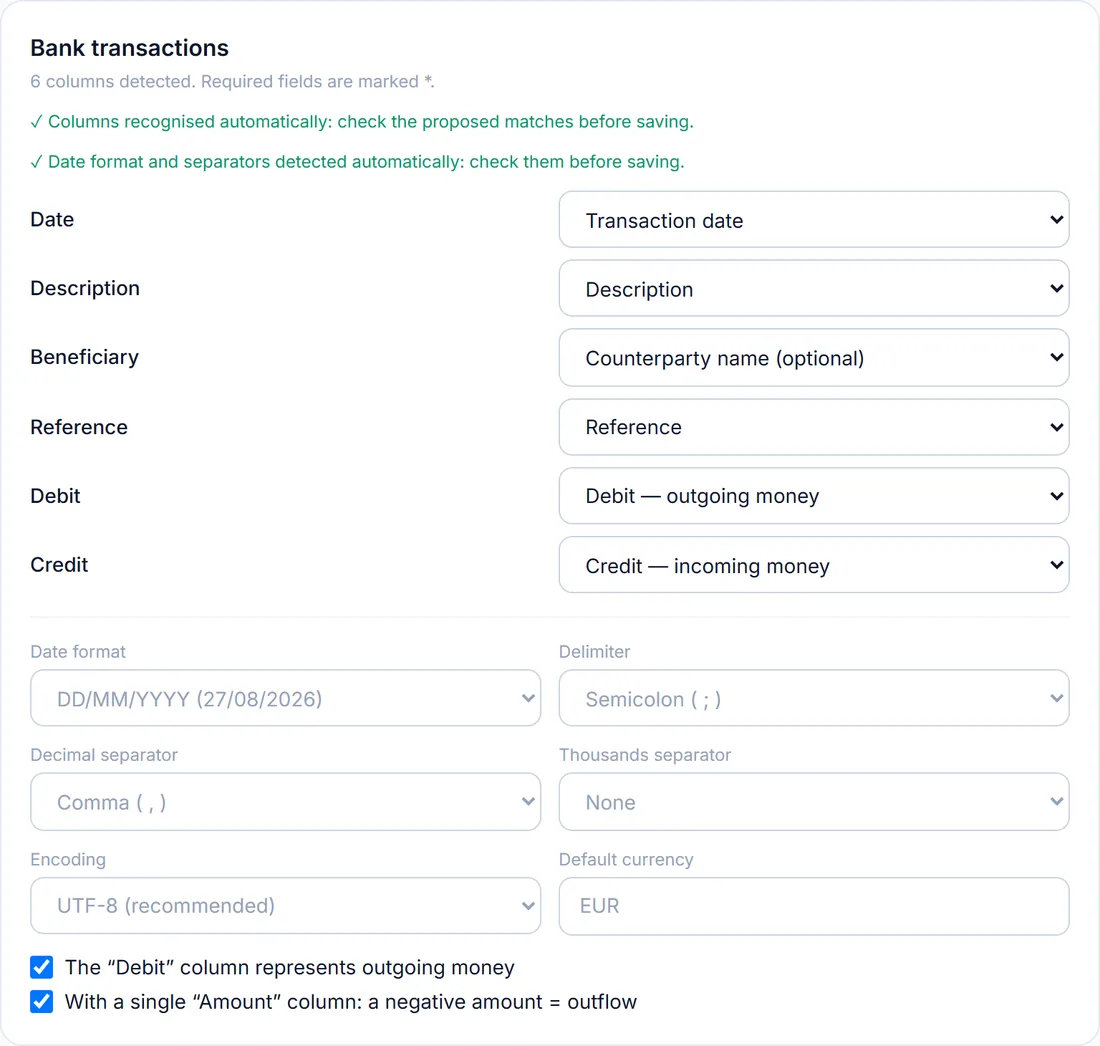
Task: Click the chevron arrow of Thousands separator select
Action: (x=1056, y=802)
